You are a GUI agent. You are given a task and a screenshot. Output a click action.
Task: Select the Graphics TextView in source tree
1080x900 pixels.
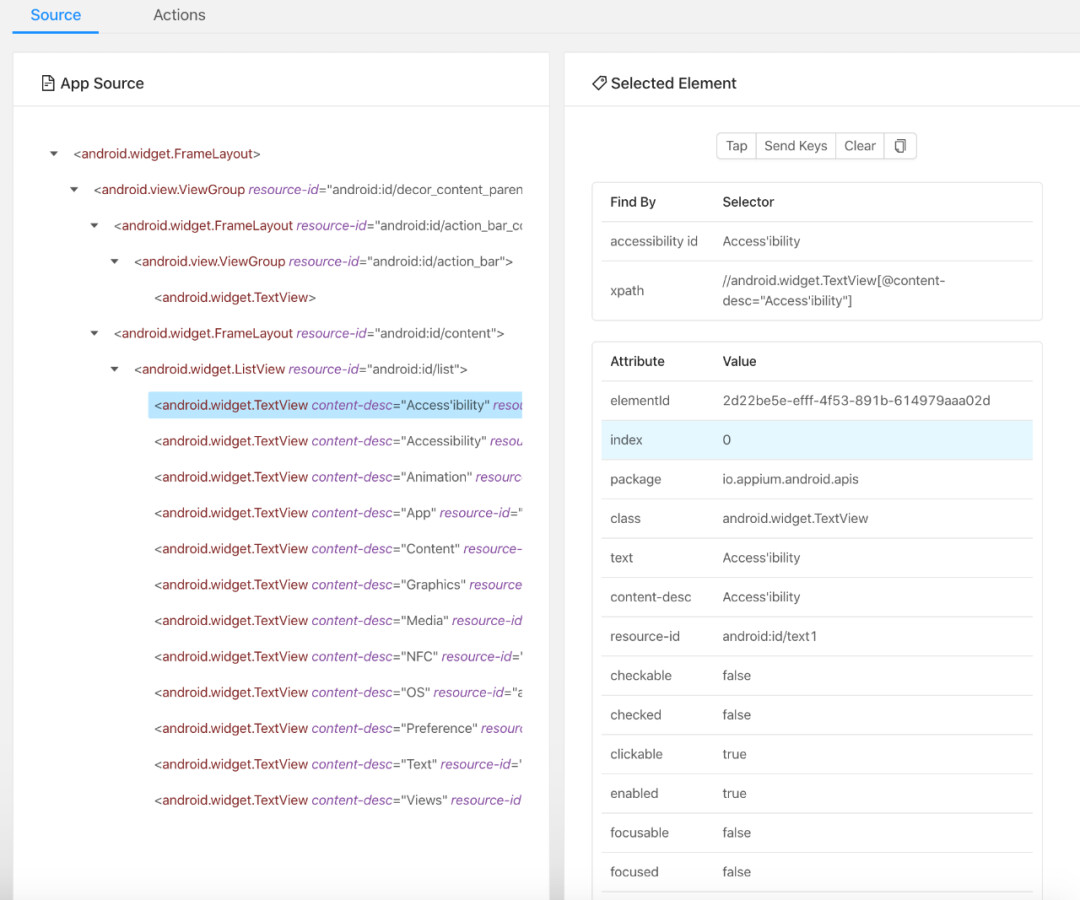(x=336, y=585)
